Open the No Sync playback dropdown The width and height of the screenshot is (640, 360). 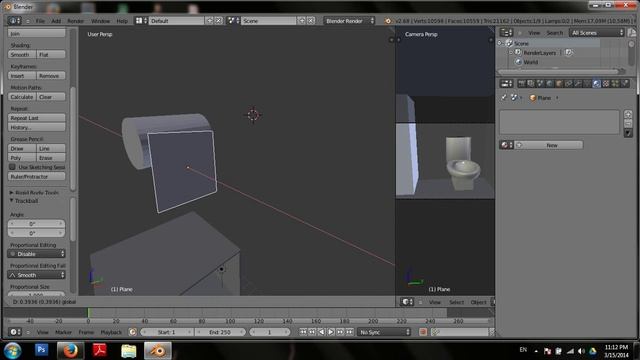coord(384,332)
